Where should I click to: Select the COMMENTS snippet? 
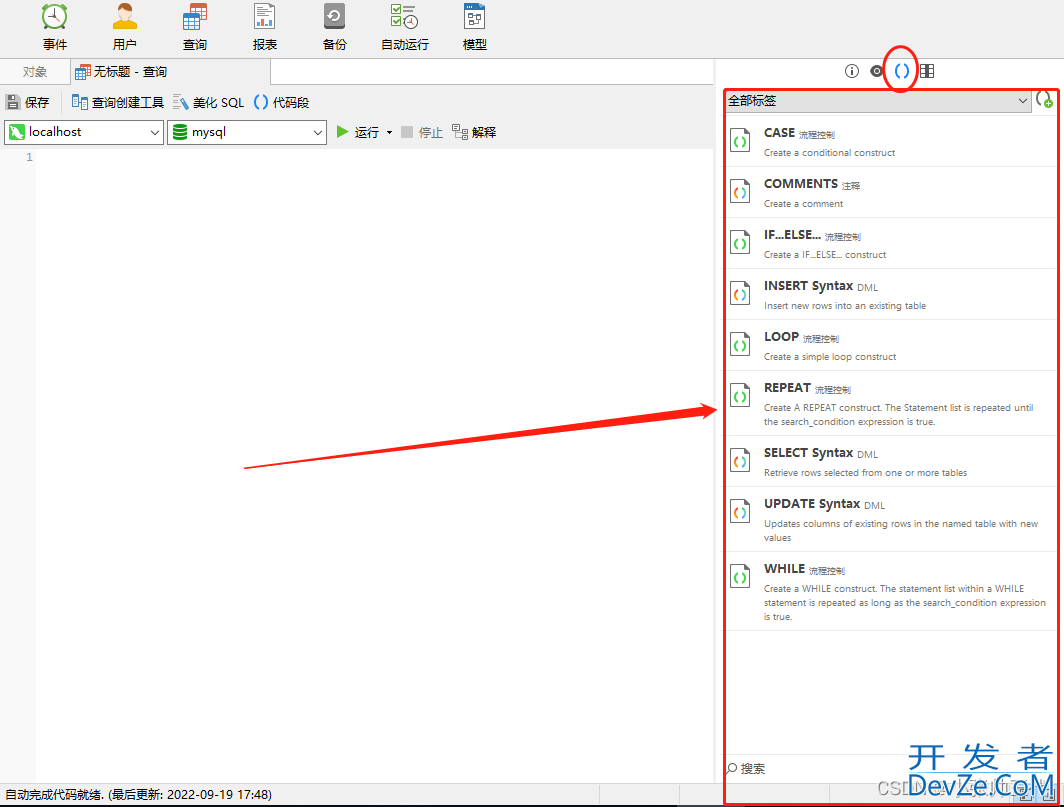pos(891,193)
